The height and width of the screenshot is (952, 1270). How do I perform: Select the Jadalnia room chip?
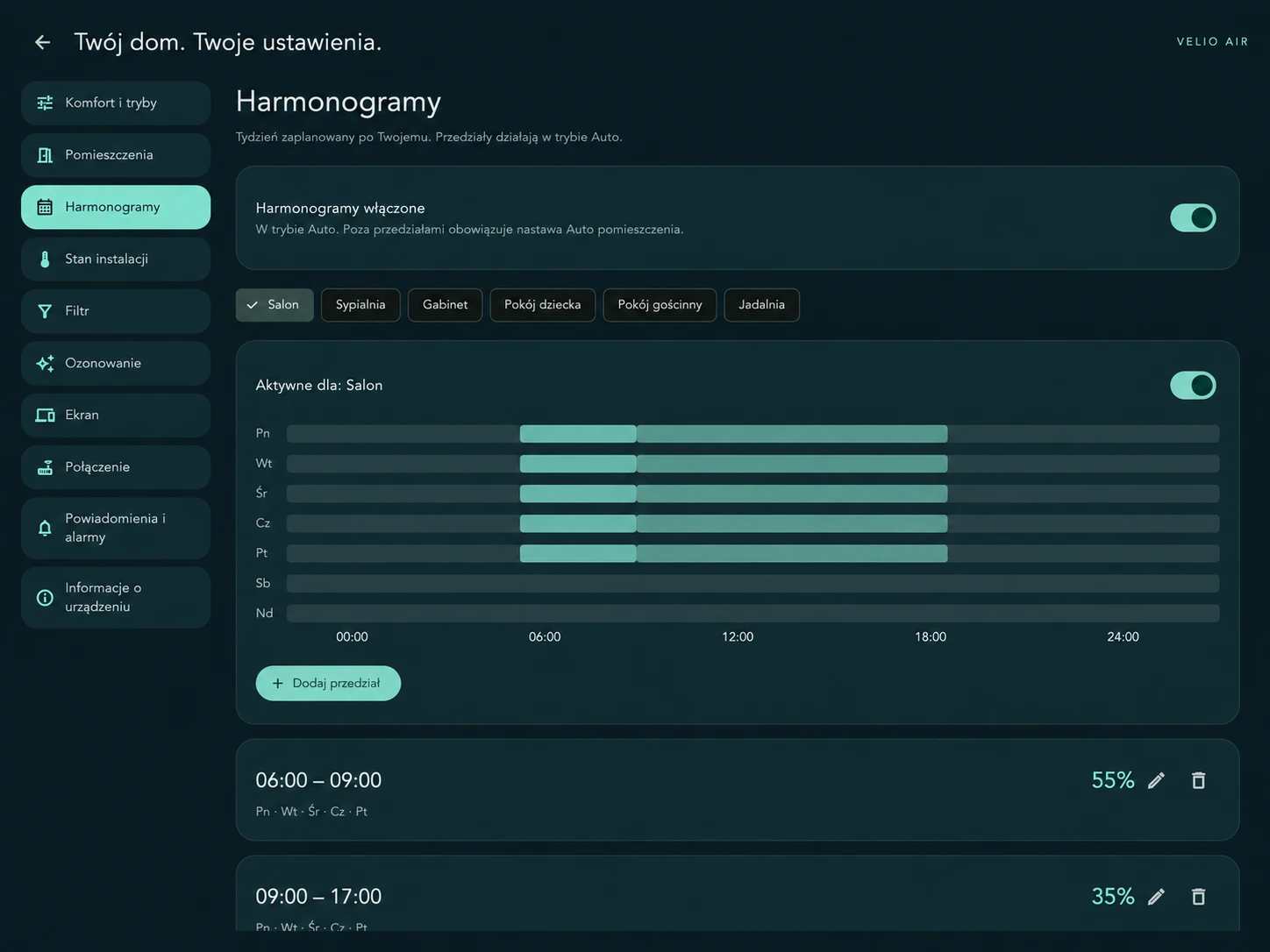pos(761,305)
